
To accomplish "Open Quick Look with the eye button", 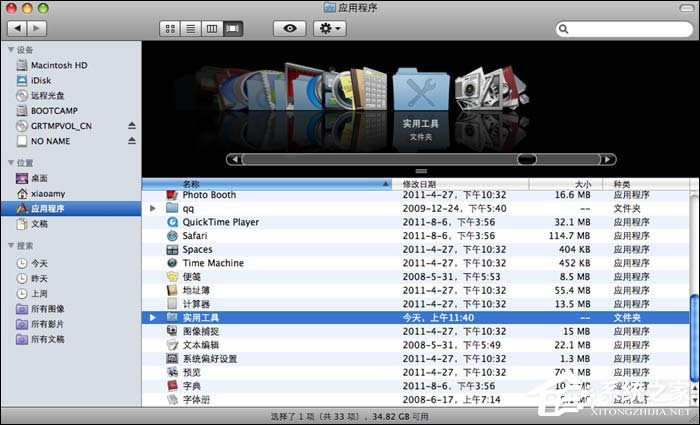I will [290, 29].
